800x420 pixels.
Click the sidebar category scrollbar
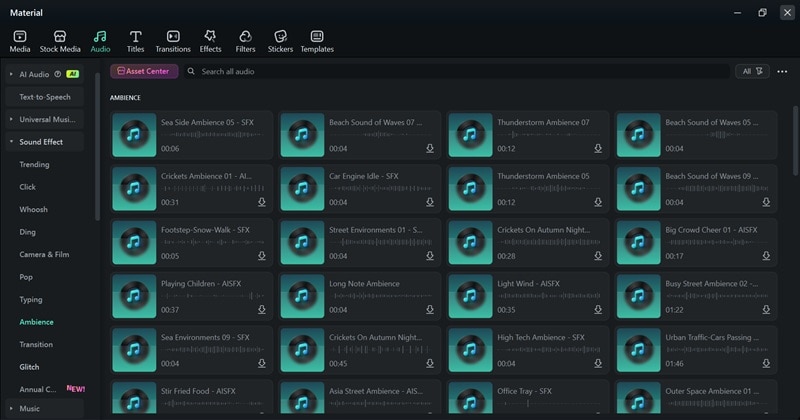[x=97, y=147]
